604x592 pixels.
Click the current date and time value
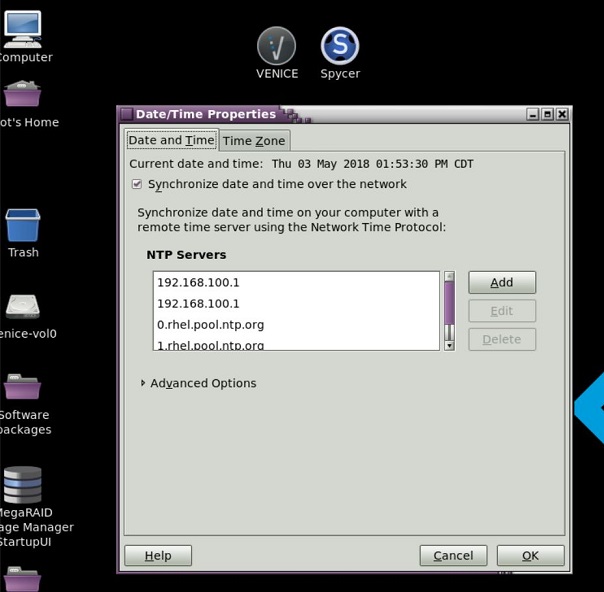click(x=372, y=164)
